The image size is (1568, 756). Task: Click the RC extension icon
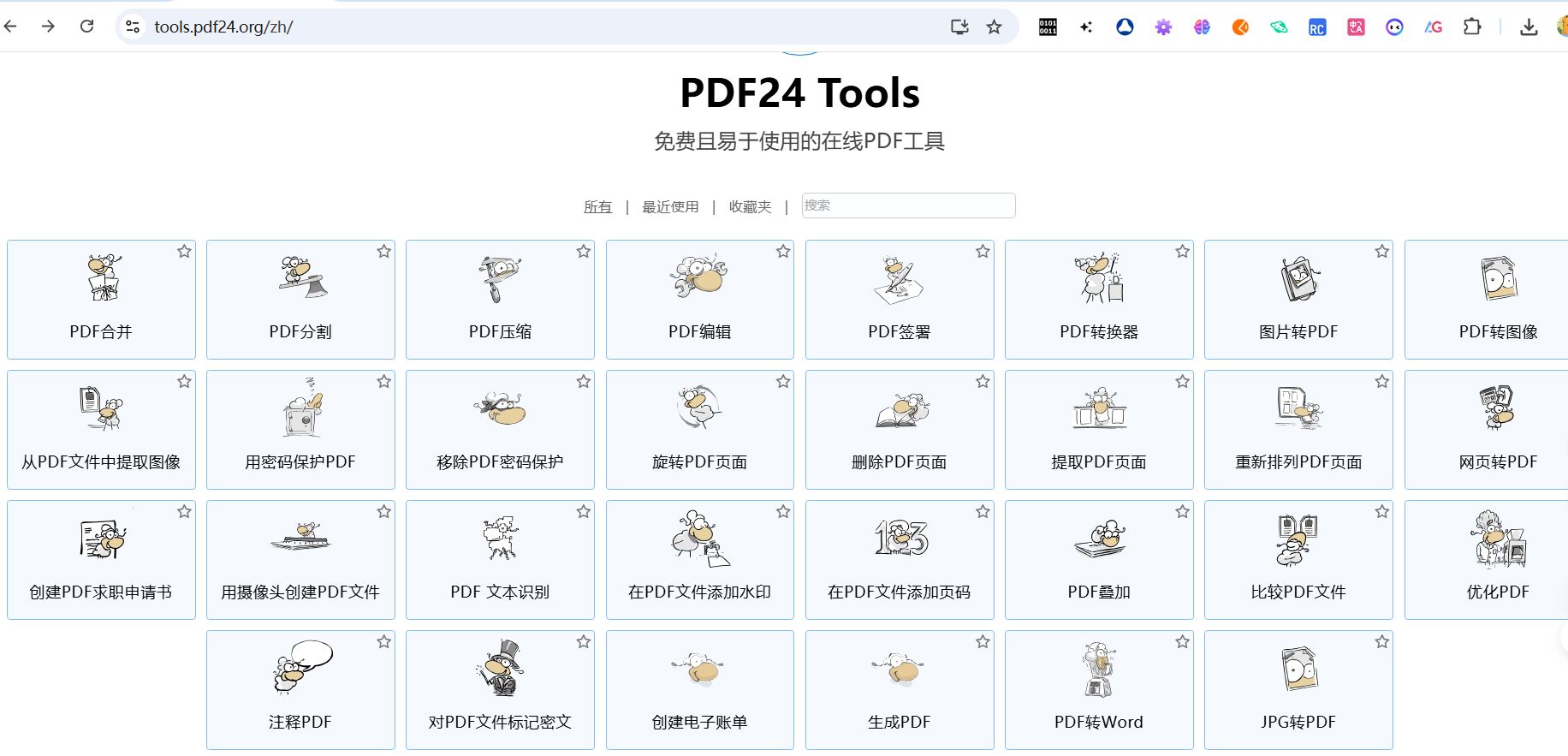point(1317,27)
